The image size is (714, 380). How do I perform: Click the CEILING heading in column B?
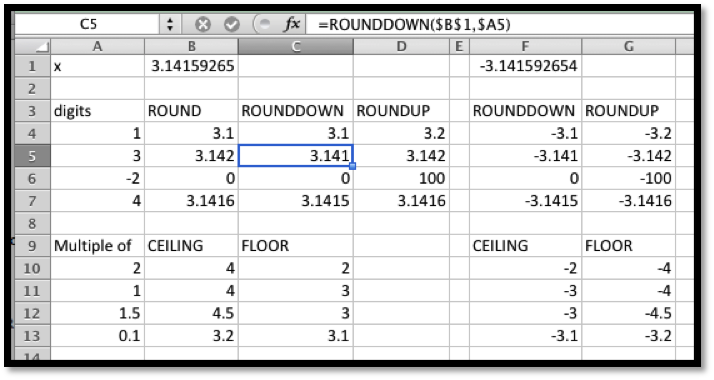[191, 246]
